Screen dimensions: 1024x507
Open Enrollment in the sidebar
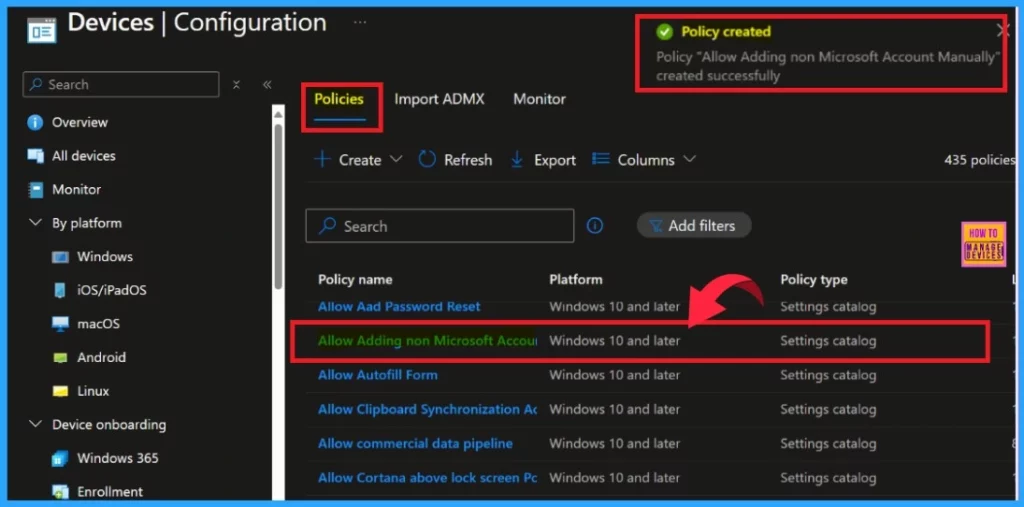pyautogui.click(x=110, y=492)
